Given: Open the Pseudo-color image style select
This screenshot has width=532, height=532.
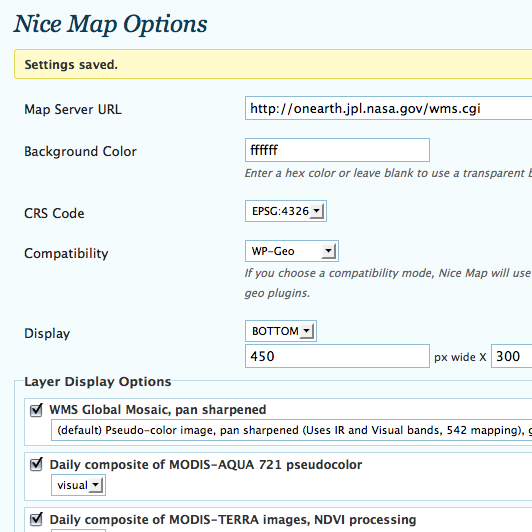Looking at the screenshot, I should point(291,430).
